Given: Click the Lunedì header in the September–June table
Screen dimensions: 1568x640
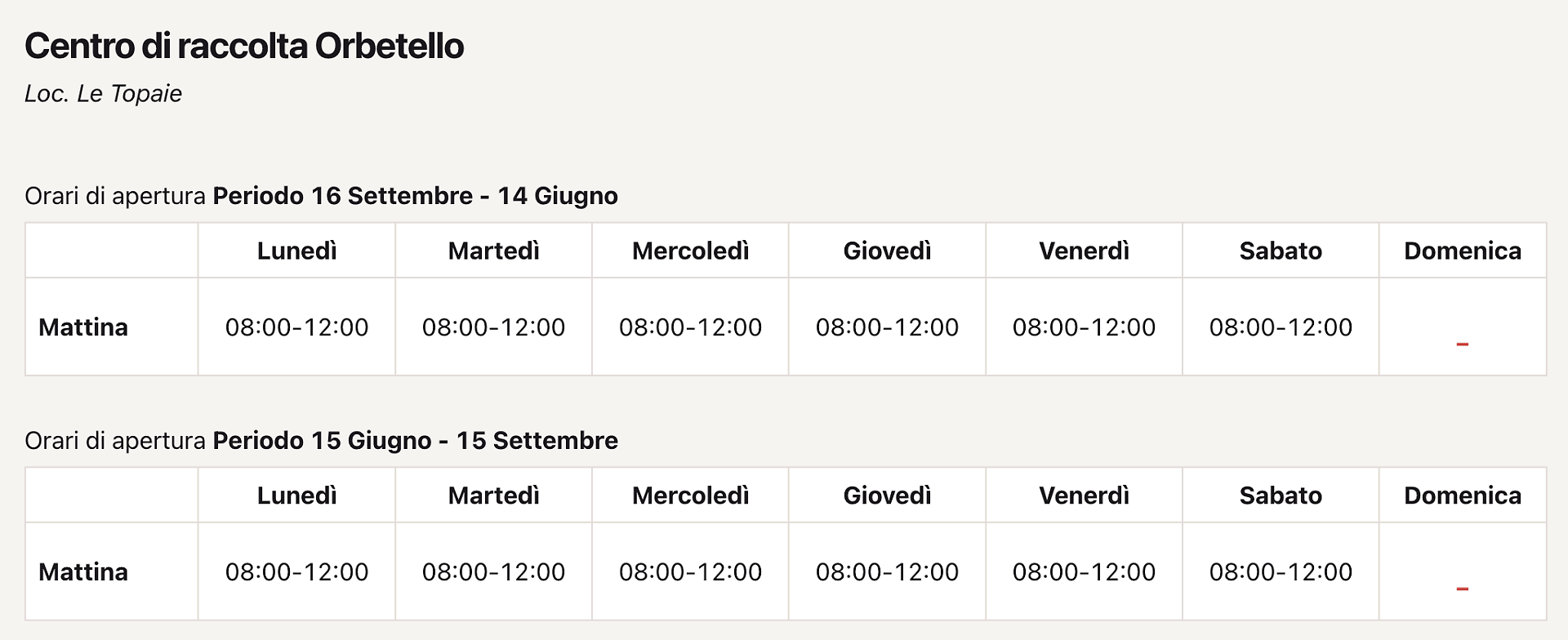Looking at the screenshot, I should pos(296,251).
